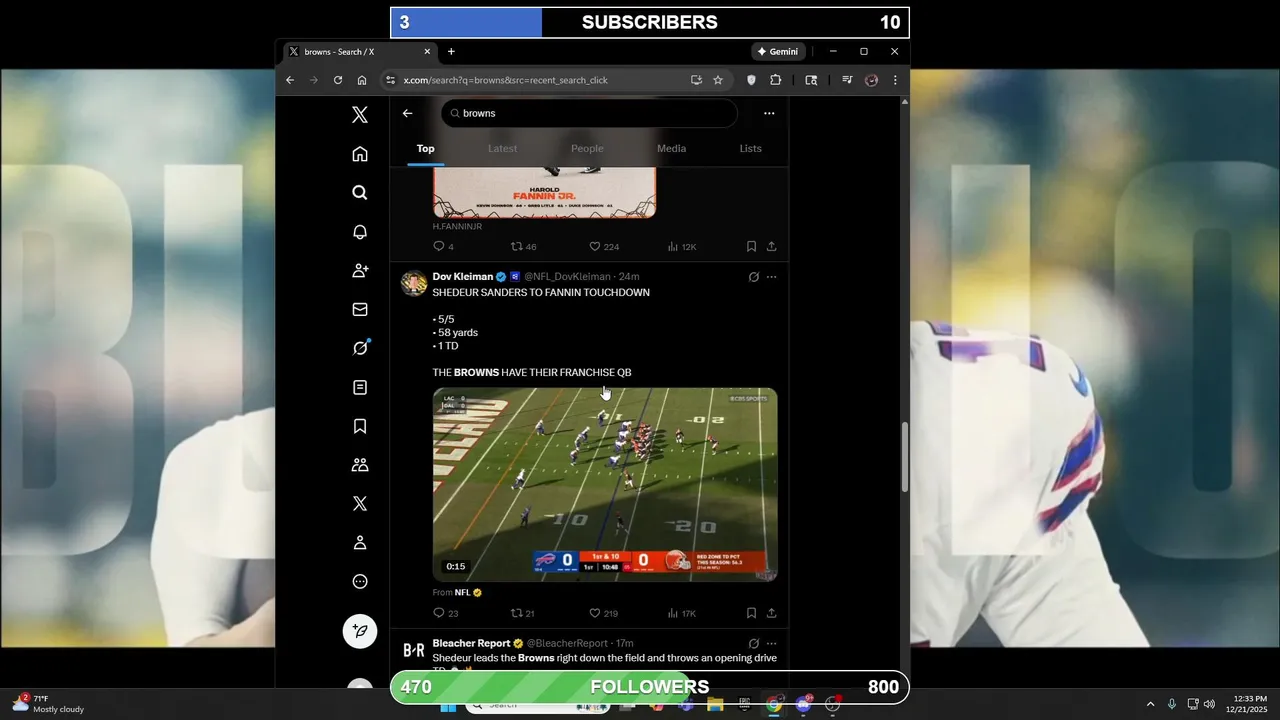
Task: Like the post with 224 likes
Action: pyautogui.click(x=603, y=246)
